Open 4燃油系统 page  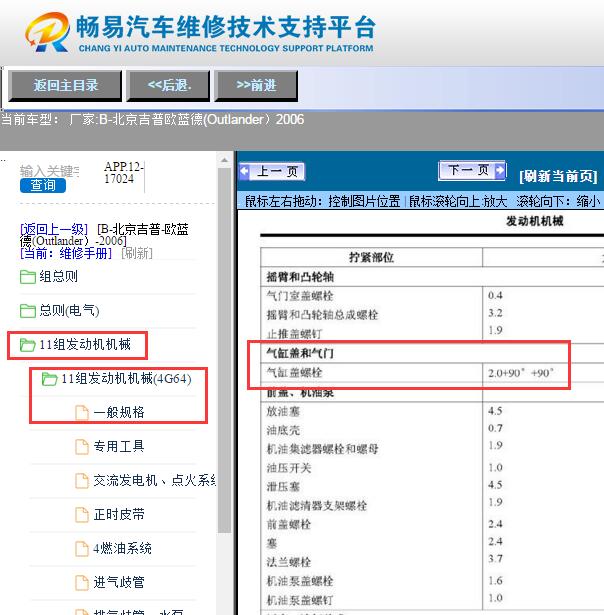(122, 548)
